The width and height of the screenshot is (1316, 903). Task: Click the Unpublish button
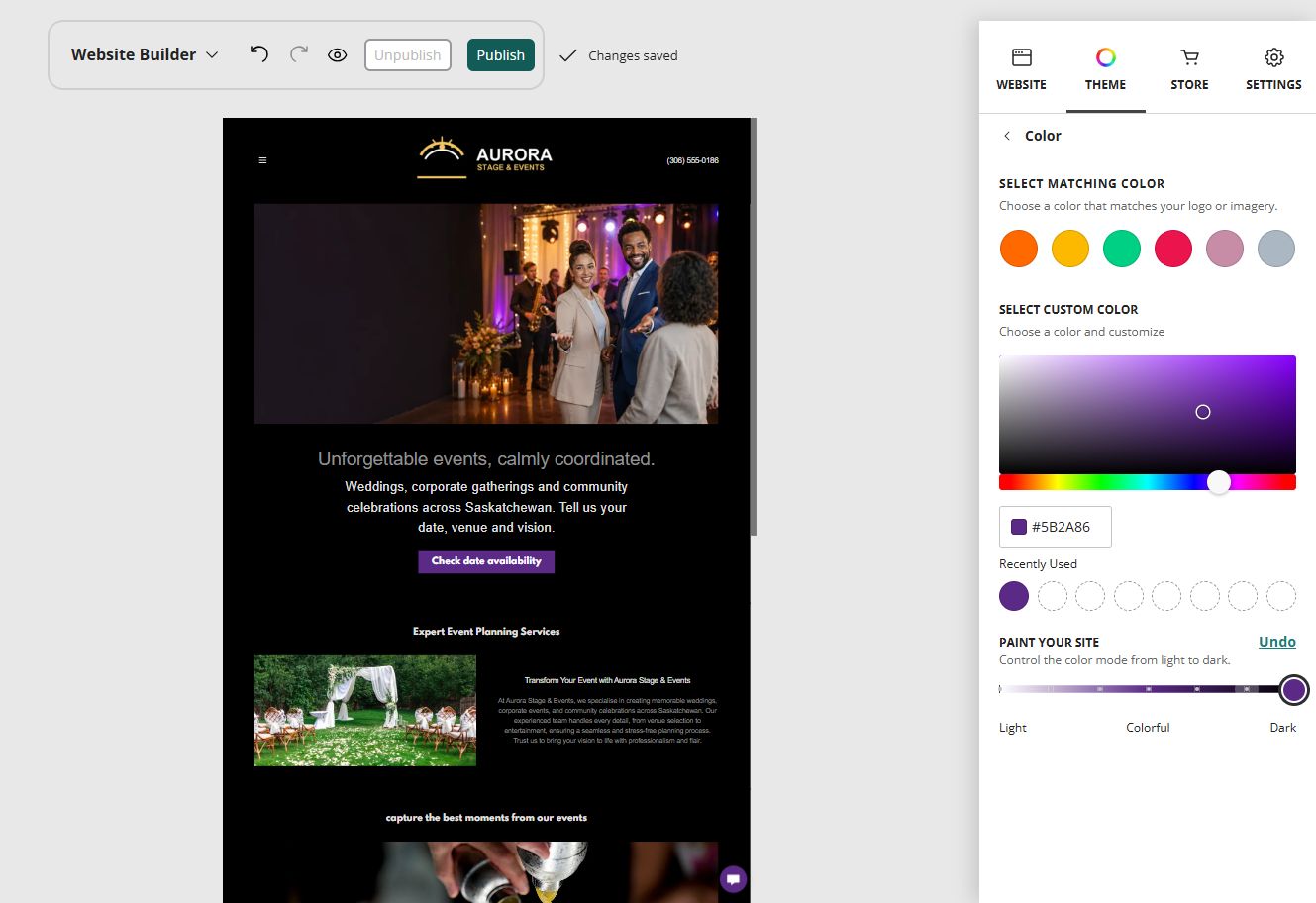click(x=408, y=55)
